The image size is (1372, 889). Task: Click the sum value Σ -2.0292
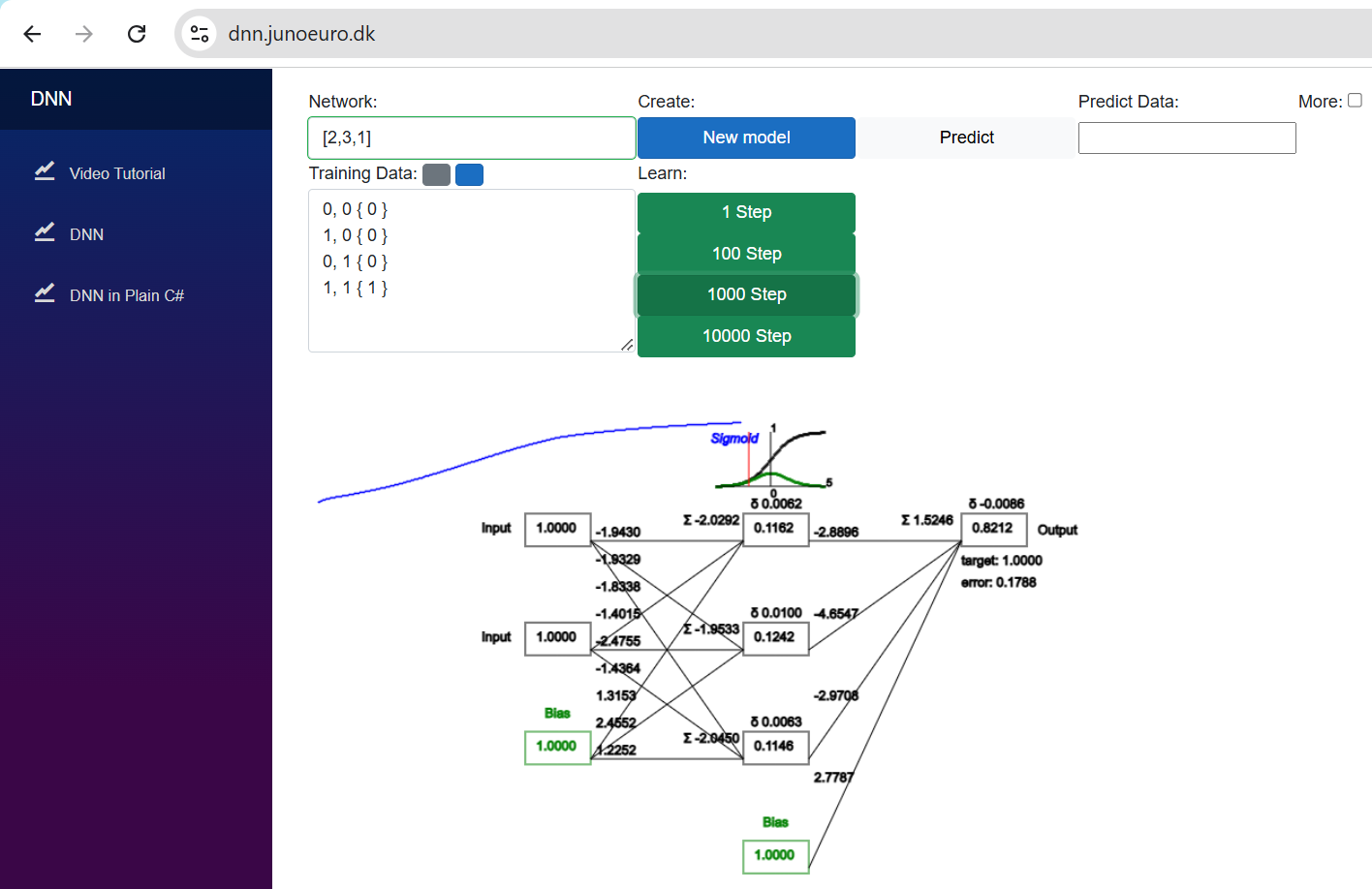711,520
